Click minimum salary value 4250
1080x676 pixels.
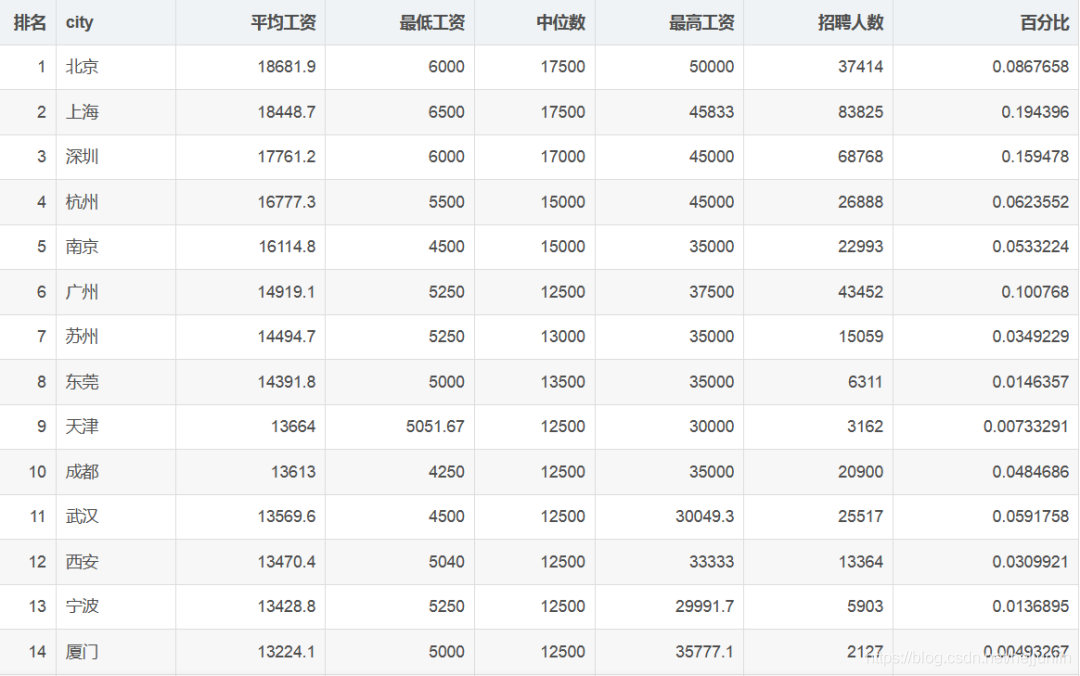click(x=446, y=472)
